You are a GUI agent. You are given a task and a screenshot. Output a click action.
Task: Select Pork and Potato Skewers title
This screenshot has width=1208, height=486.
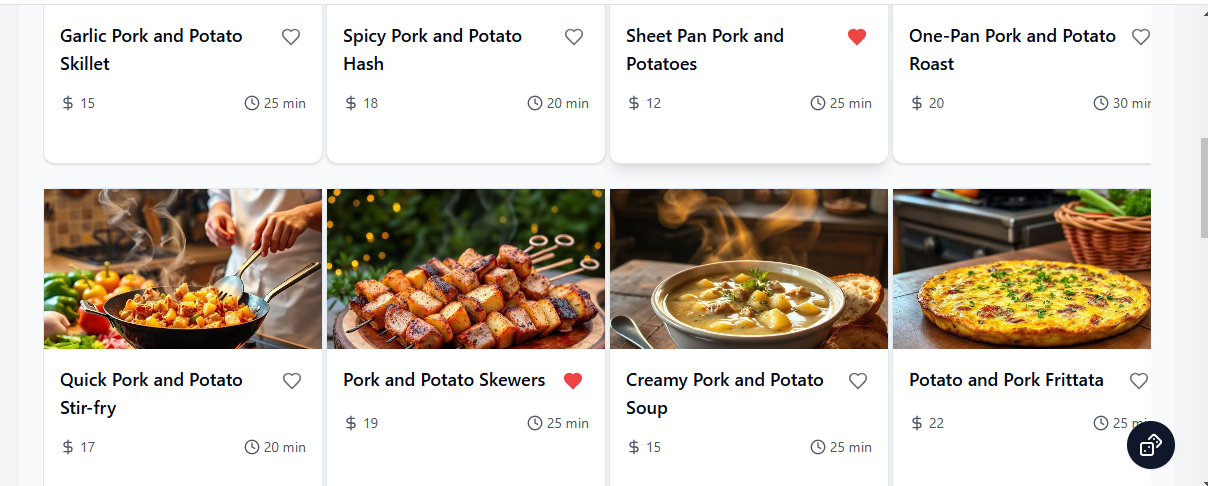coord(444,380)
